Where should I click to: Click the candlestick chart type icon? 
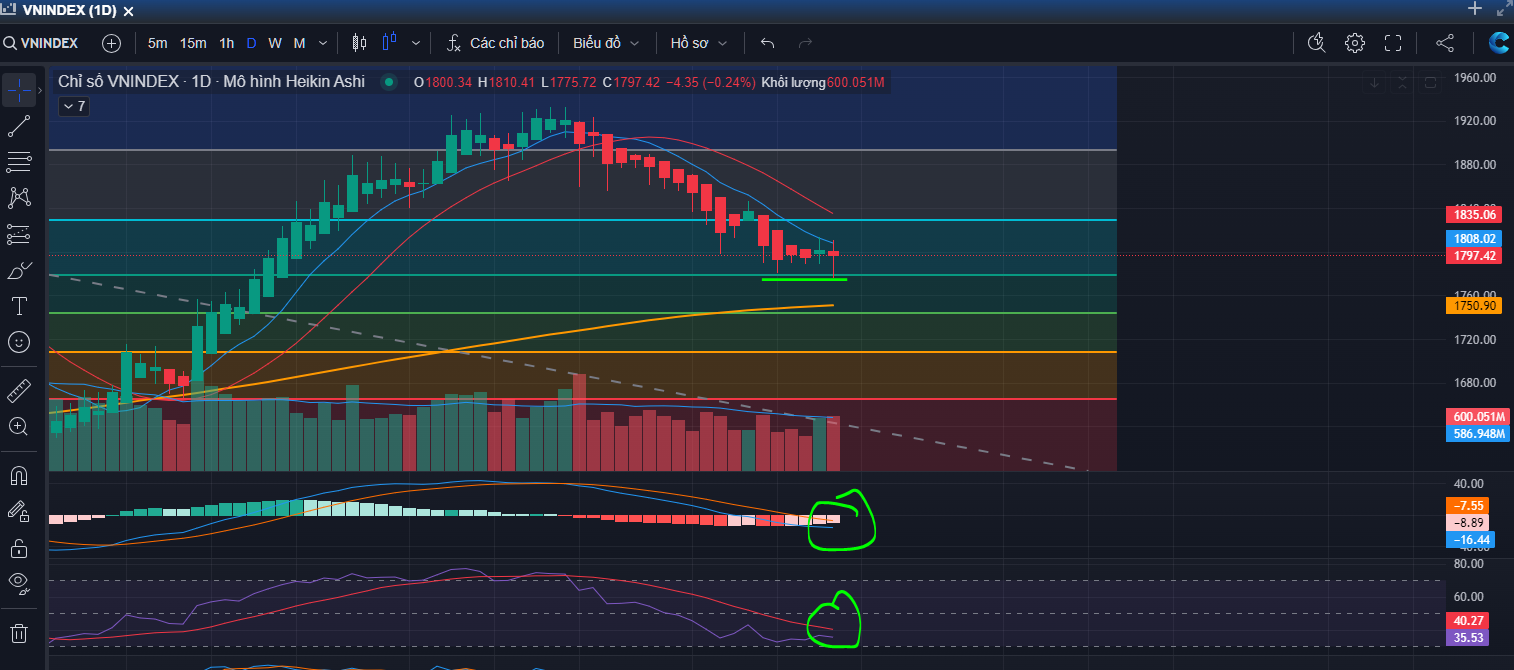(x=360, y=43)
